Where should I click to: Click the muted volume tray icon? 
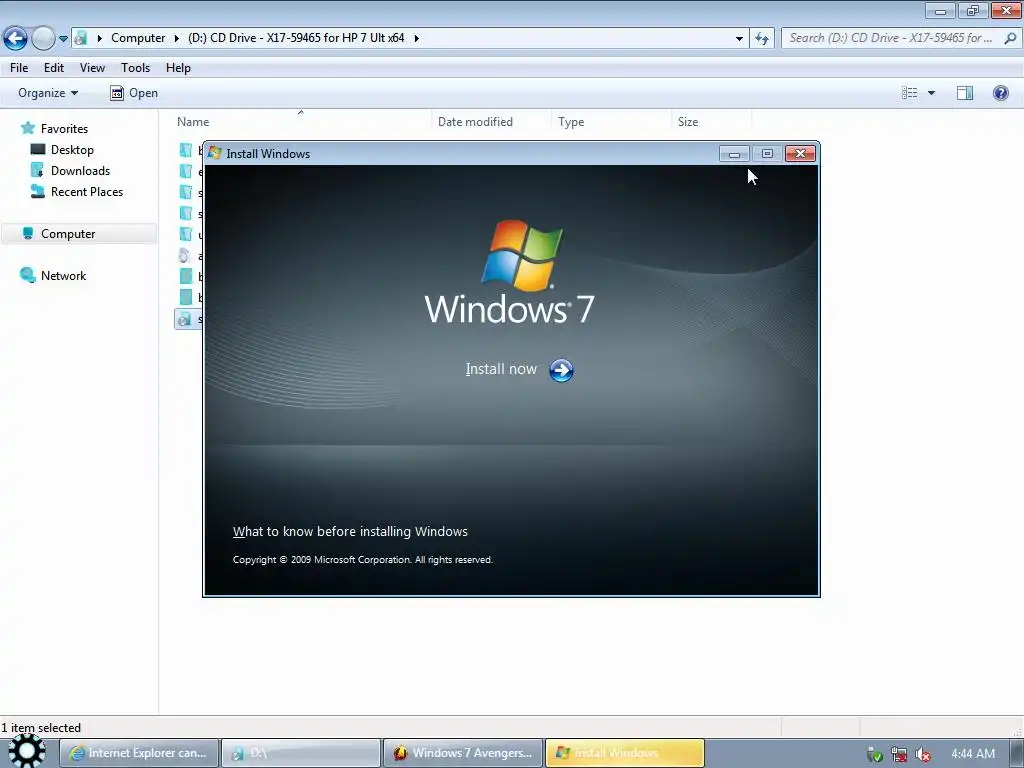[x=923, y=754]
